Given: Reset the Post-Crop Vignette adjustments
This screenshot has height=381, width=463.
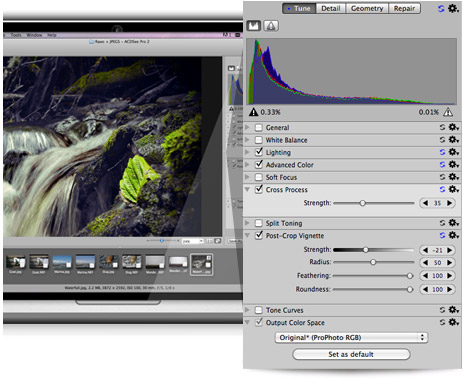Looking at the screenshot, I should [x=442, y=235].
